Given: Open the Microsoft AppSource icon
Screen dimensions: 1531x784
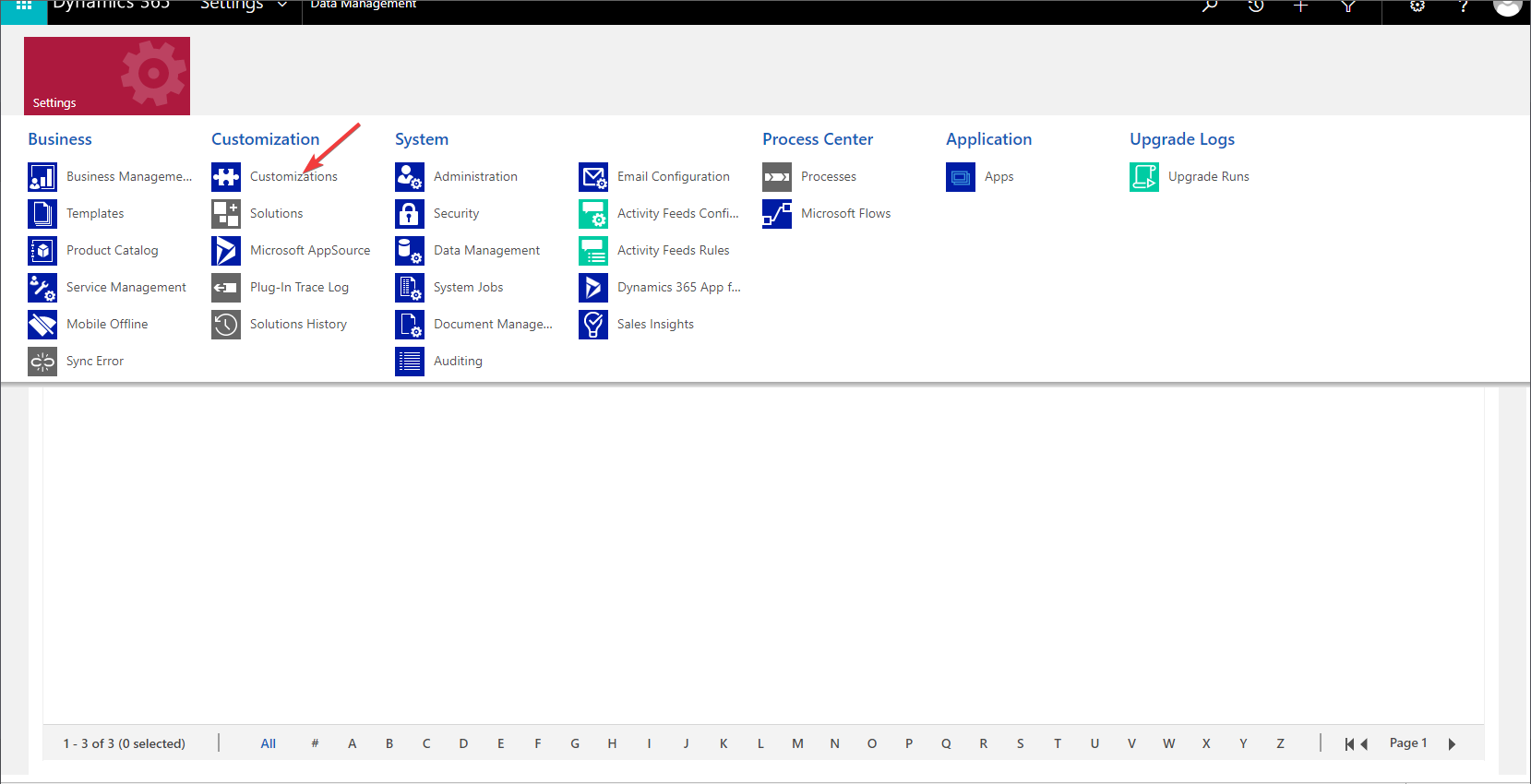Looking at the screenshot, I should click(x=226, y=251).
